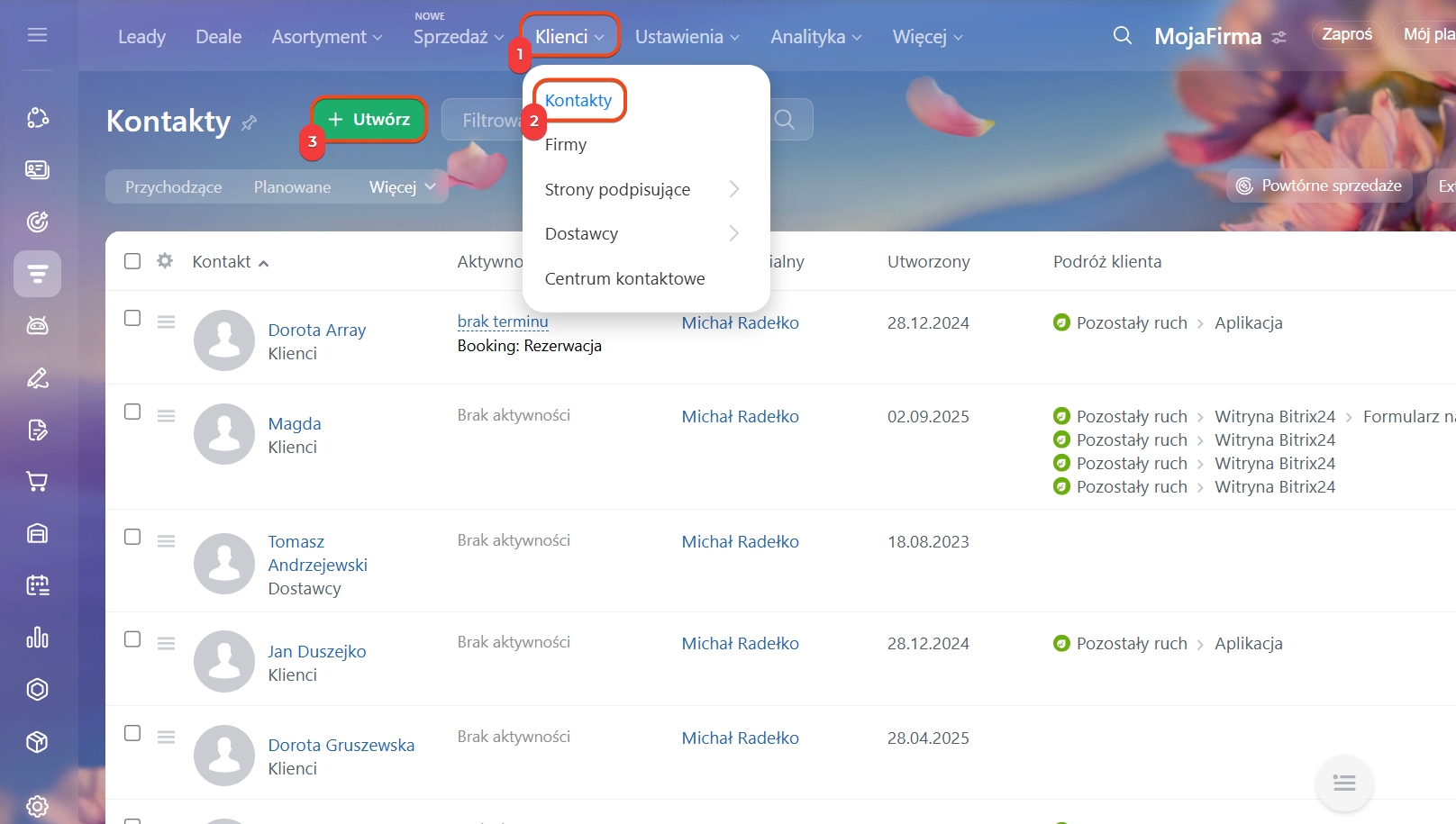This screenshot has height=824, width=1456.
Task: Click the green Utwórz button
Action: 369,120
